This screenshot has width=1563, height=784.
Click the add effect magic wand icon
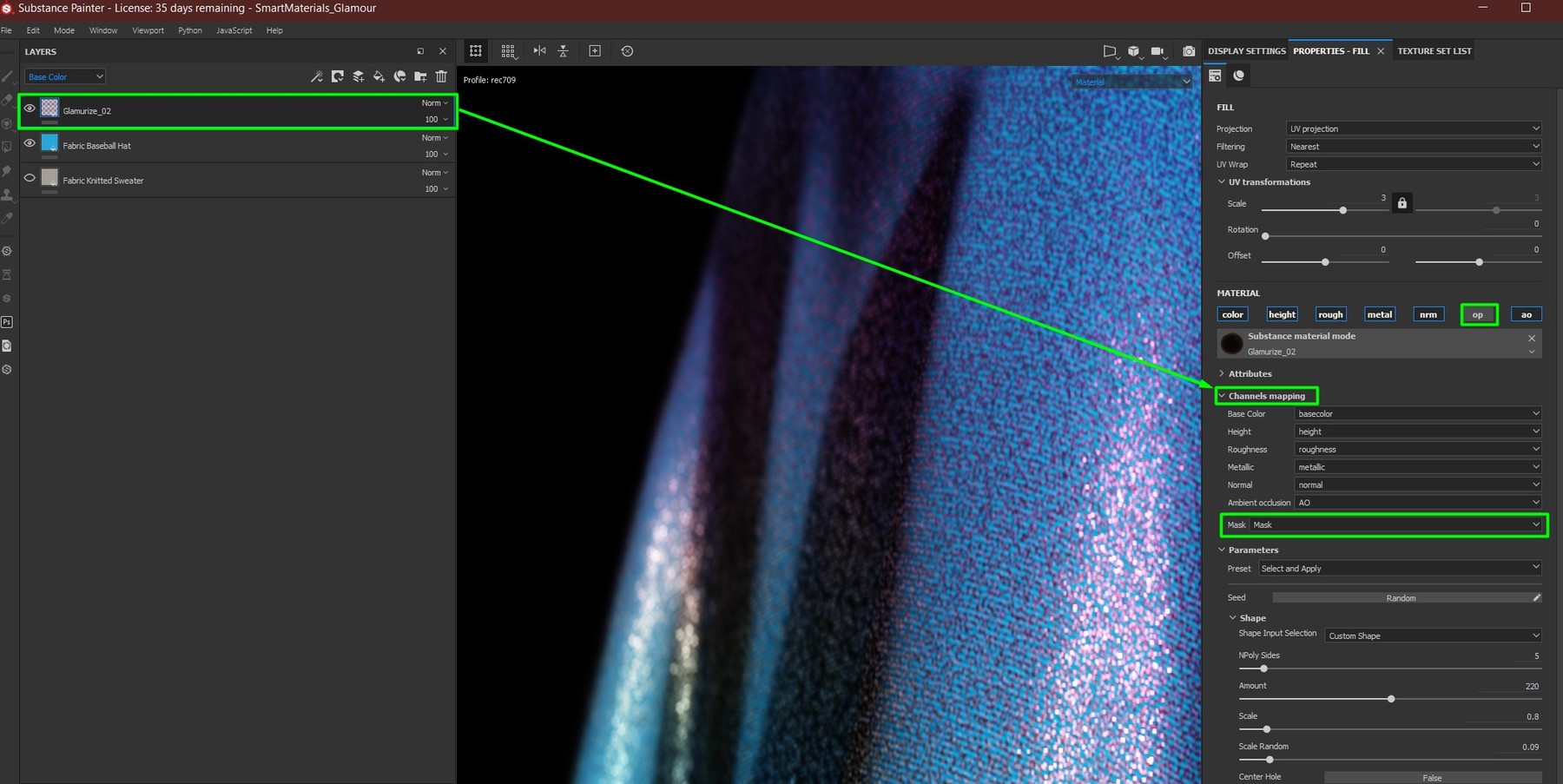(317, 76)
